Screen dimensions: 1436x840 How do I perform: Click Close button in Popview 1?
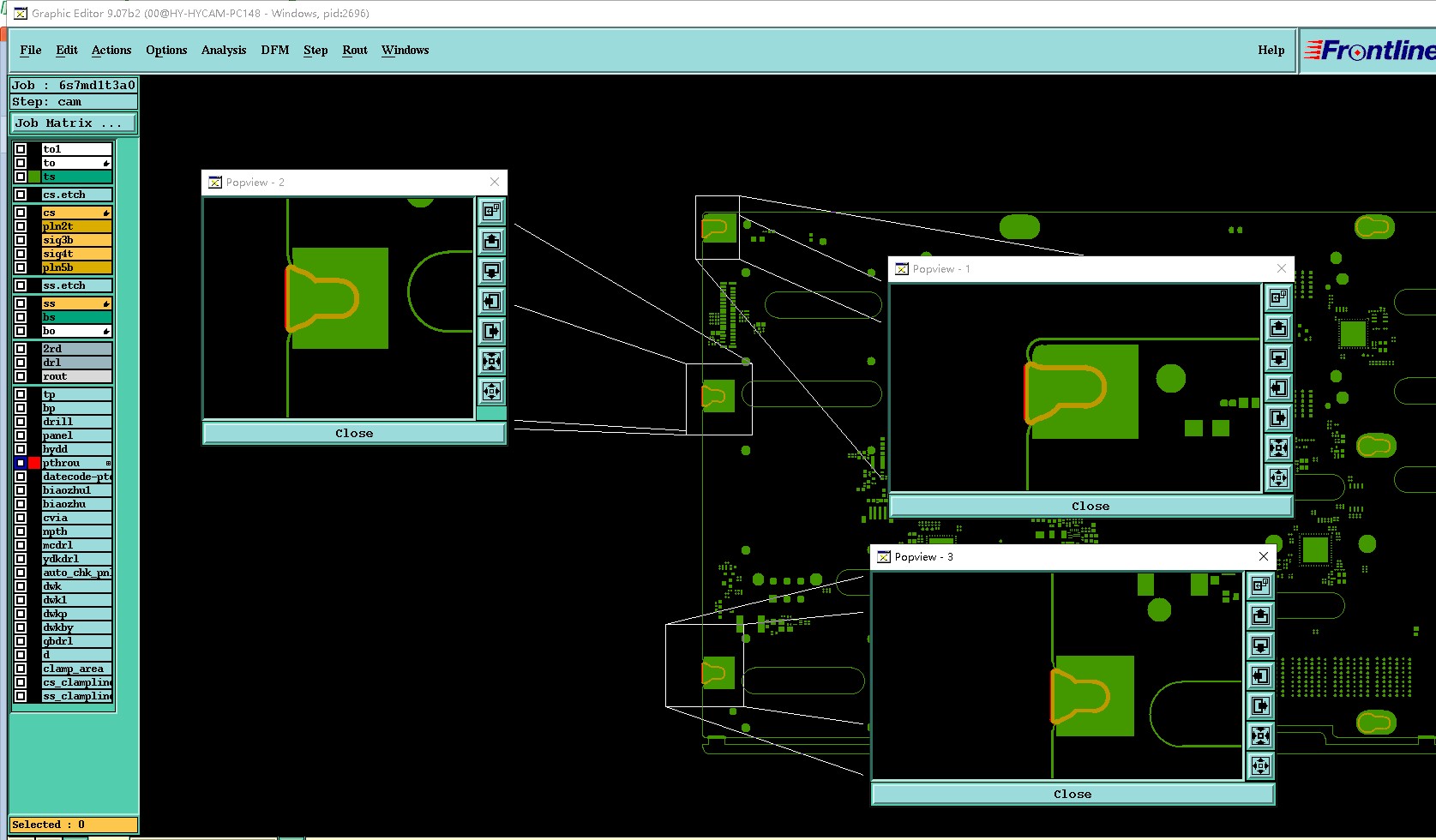[x=1091, y=507]
